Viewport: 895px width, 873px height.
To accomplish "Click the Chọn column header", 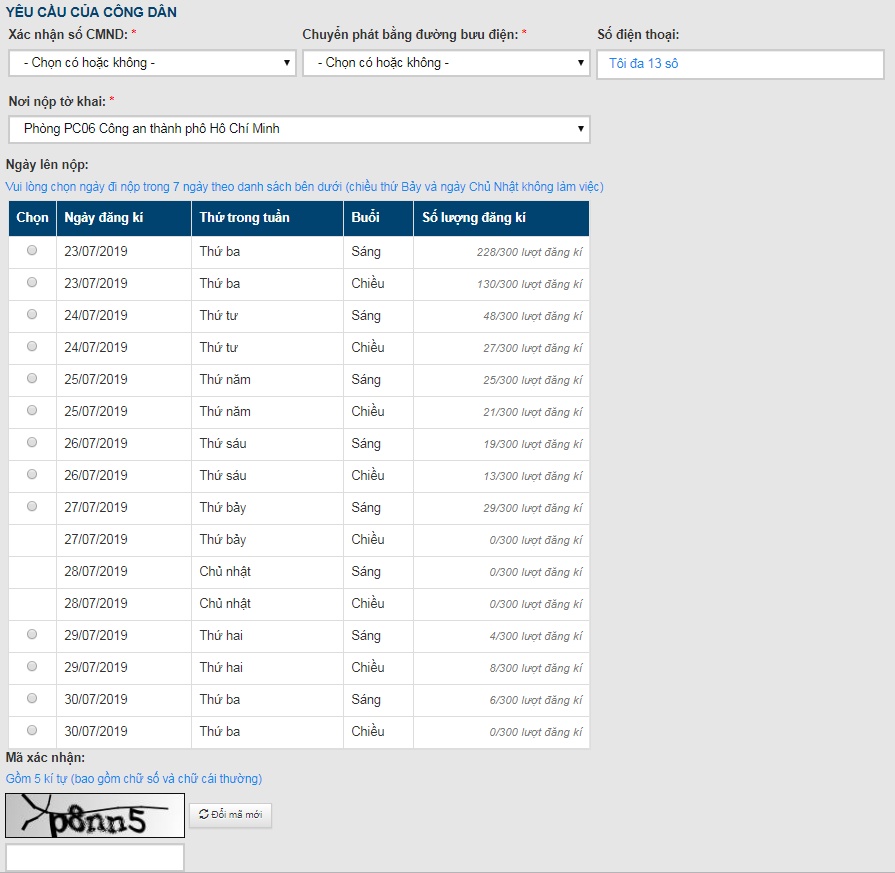I will coord(33,218).
